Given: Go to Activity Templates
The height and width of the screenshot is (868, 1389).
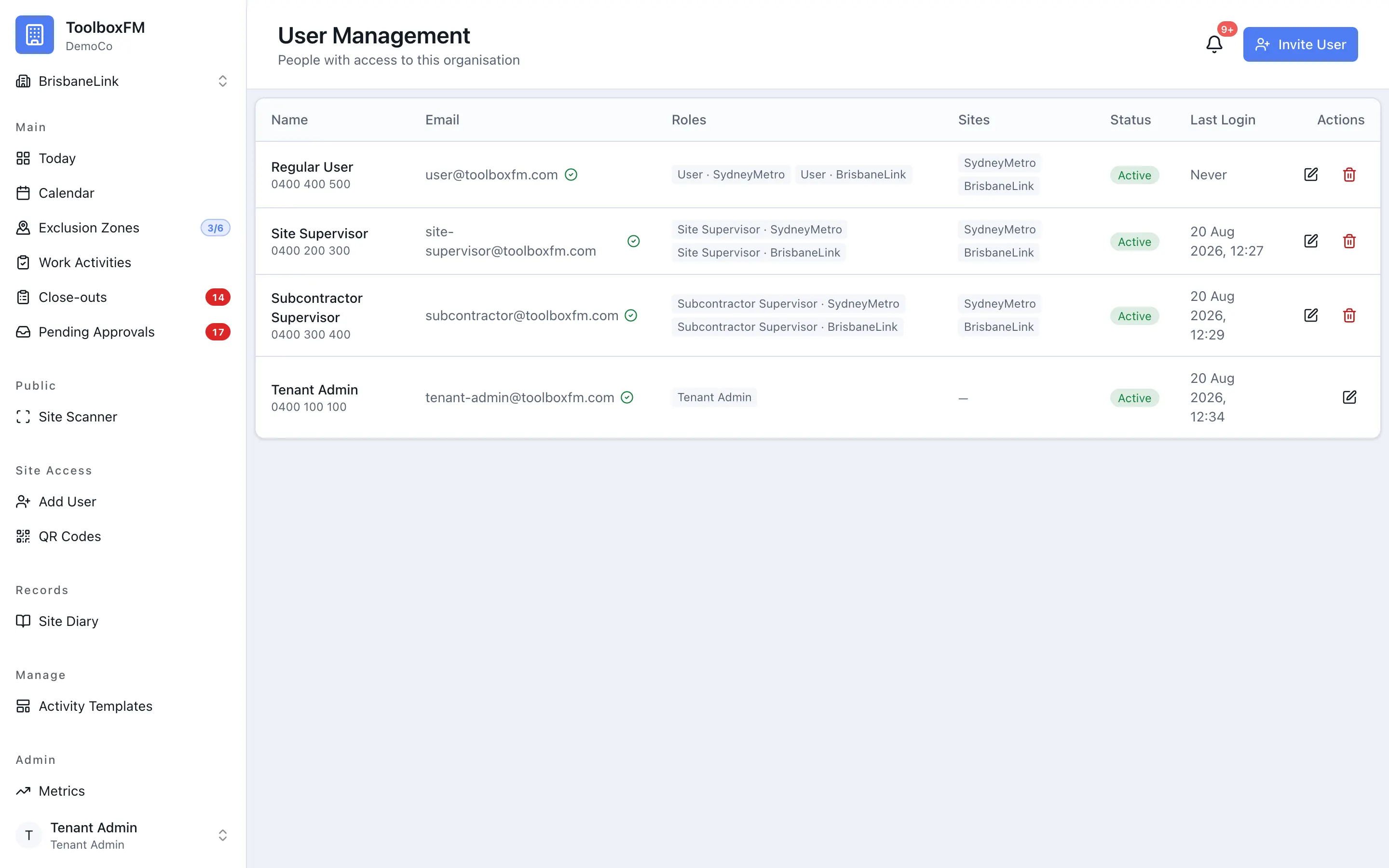Looking at the screenshot, I should click(x=123, y=706).
